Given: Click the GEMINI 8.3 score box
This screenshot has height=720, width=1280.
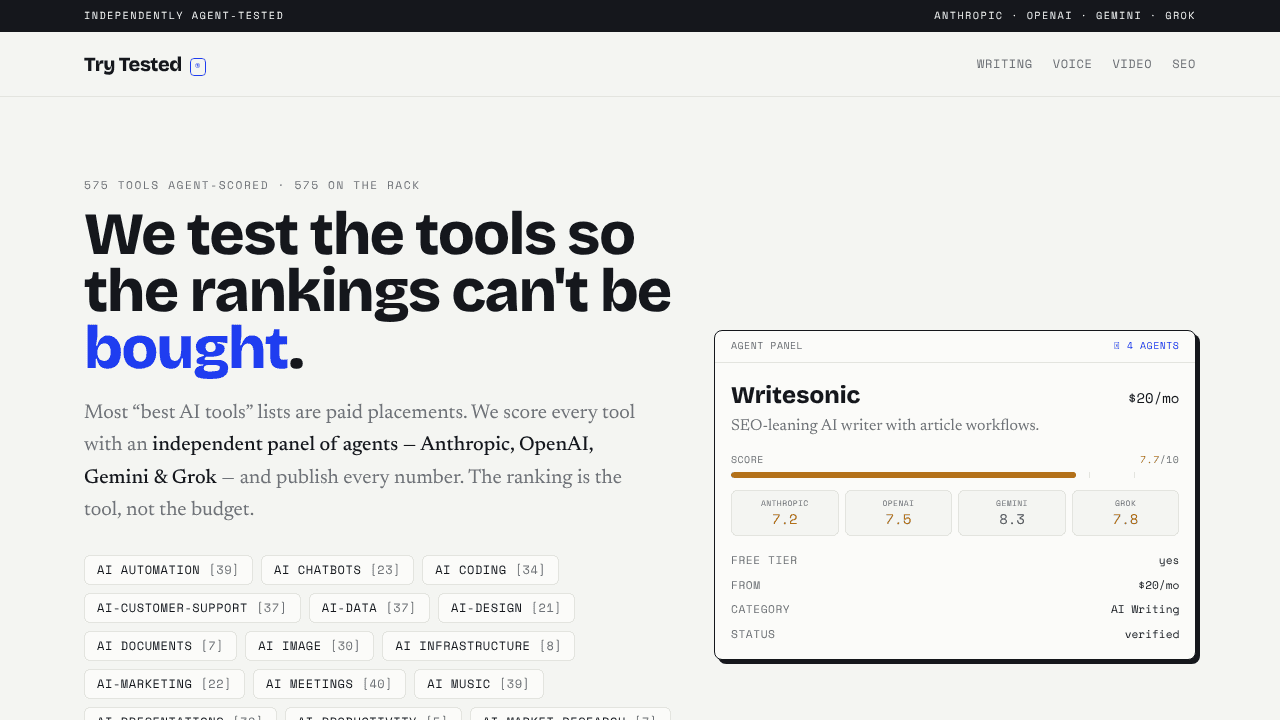Looking at the screenshot, I should 1012,513.
